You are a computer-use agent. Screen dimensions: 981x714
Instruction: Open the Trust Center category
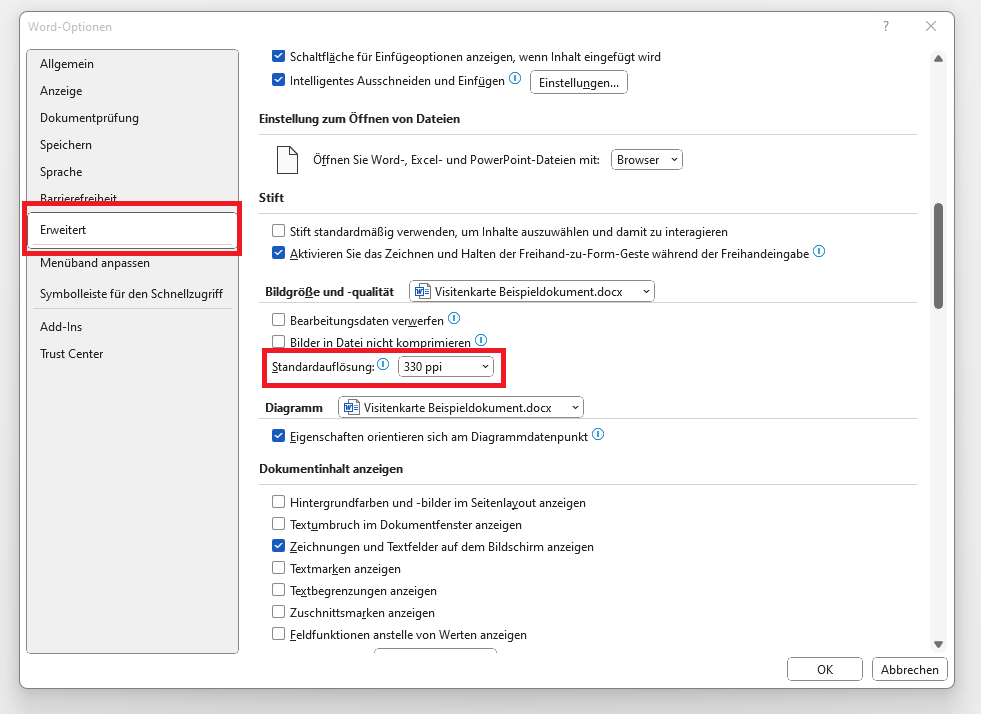click(71, 354)
